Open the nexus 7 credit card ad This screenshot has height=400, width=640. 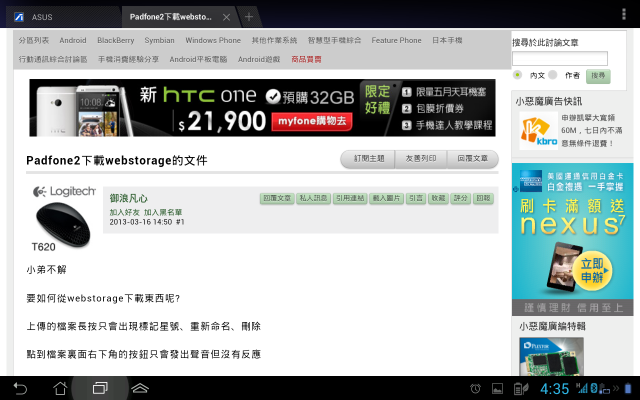[x=572, y=239]
